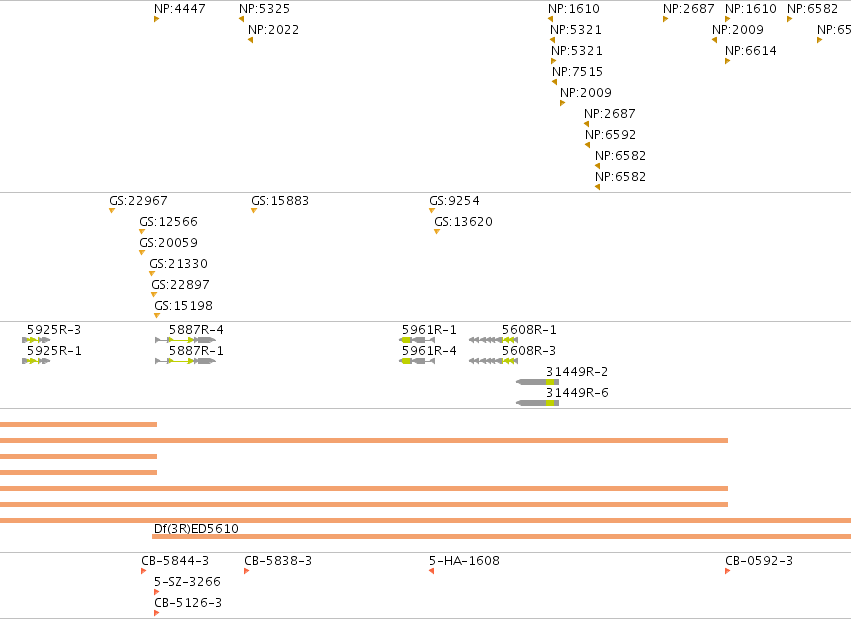Click the insertion marker under NP:5325
This screenshot has height=619, width=851.
tap(242, 19)
